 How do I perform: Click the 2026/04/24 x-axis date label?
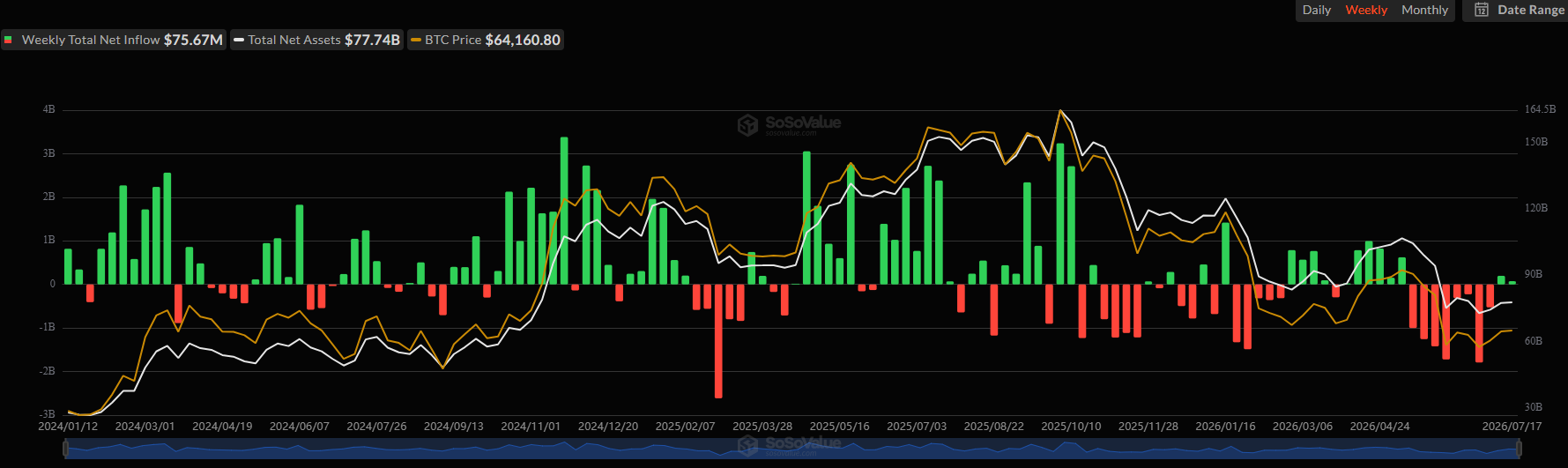1379,427
